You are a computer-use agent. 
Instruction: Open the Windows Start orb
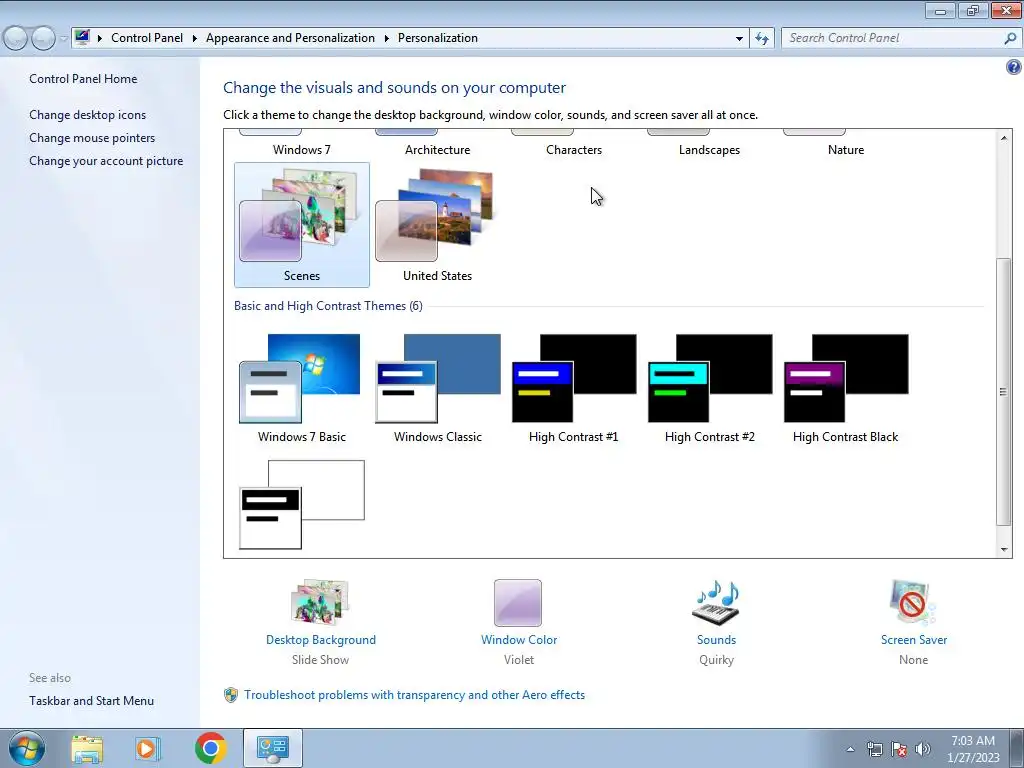27,748
